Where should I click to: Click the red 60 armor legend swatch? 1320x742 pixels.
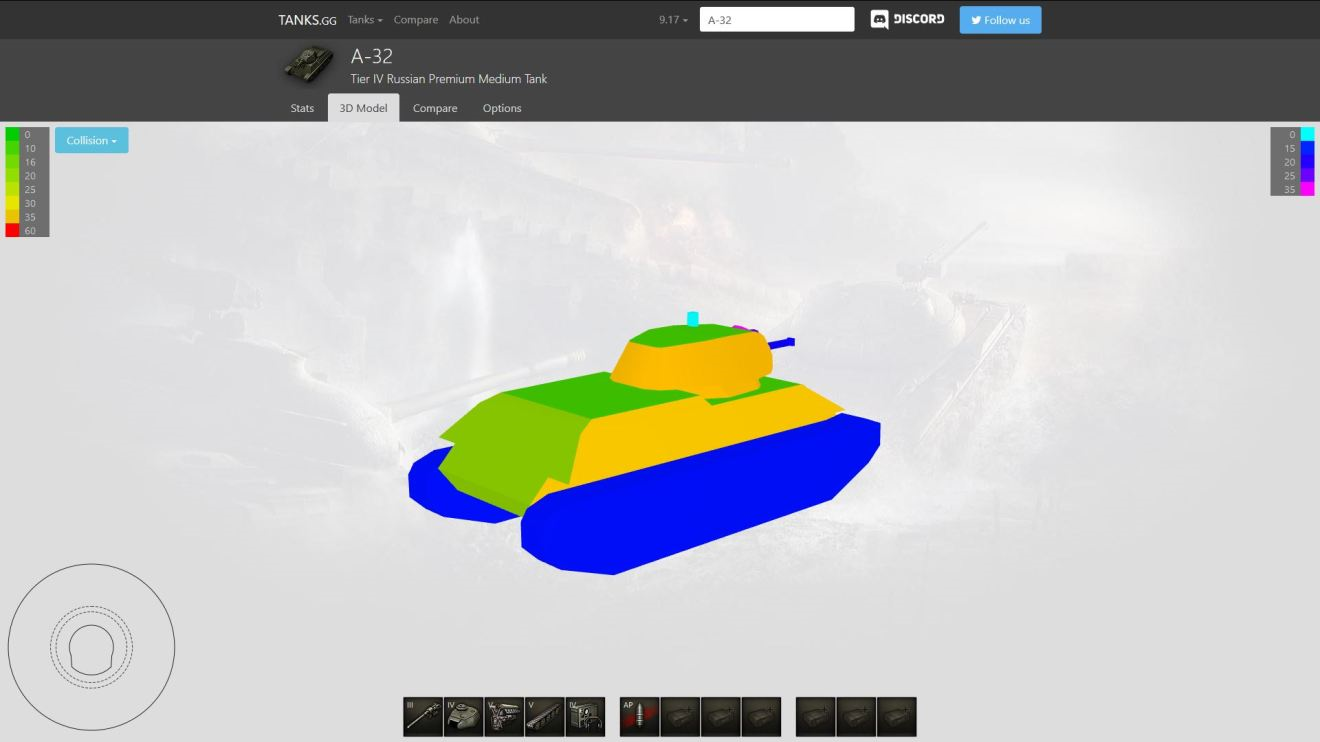[12, 230]
